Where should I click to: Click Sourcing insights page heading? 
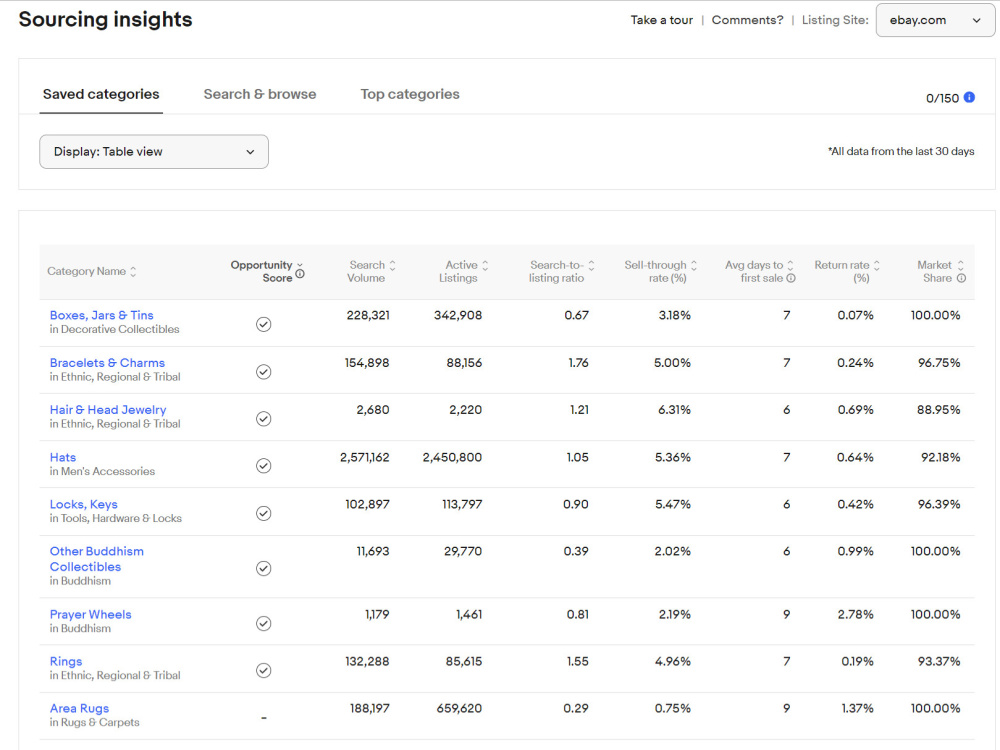105,20
